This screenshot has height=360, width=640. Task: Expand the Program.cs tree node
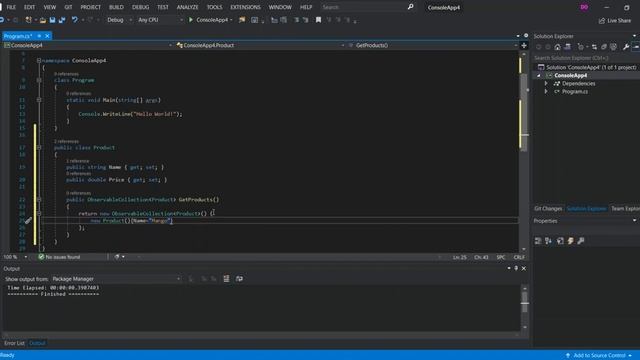point(547,92)
